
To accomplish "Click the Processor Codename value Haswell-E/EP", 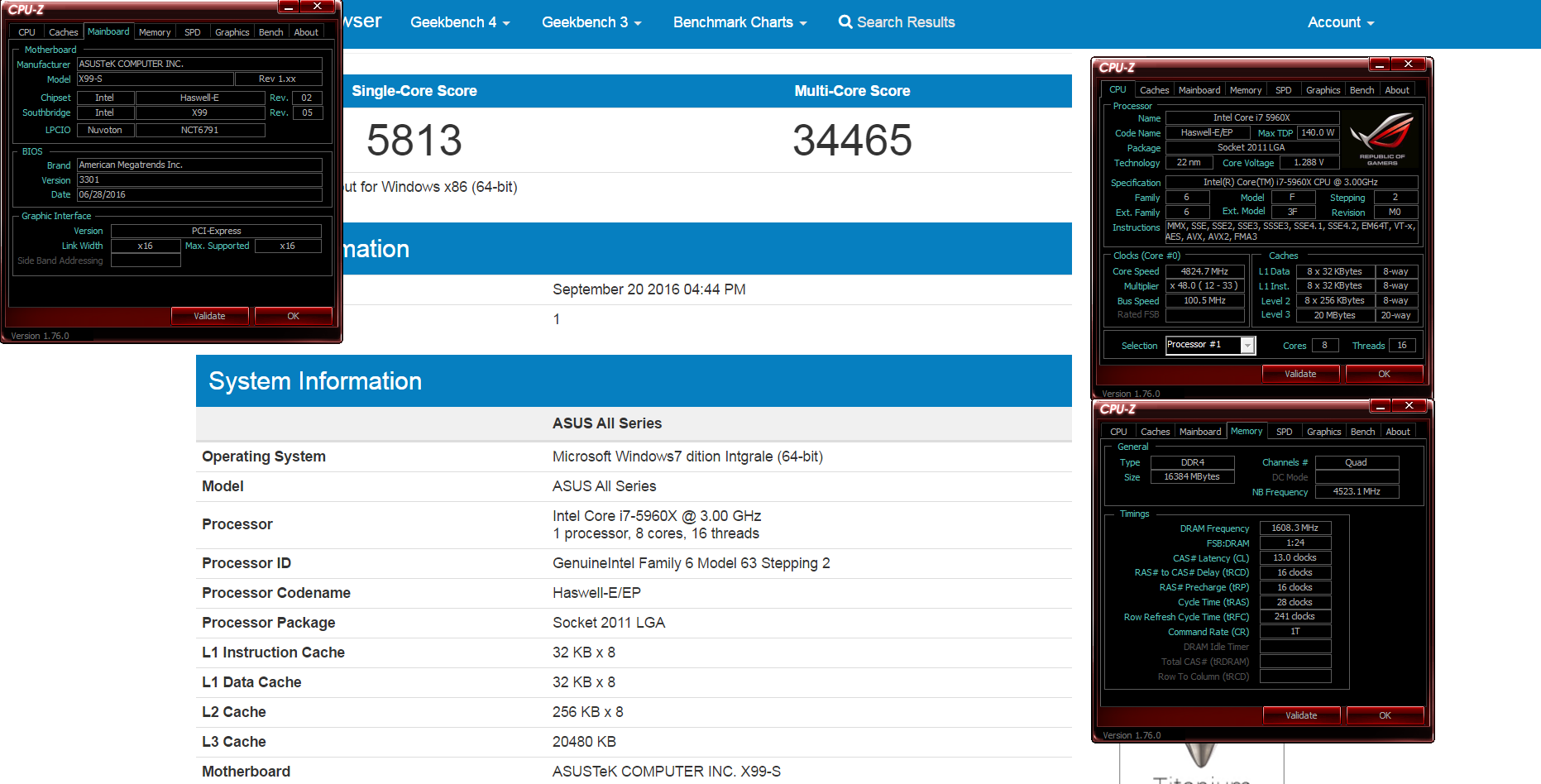I will [x=596, y=593].
